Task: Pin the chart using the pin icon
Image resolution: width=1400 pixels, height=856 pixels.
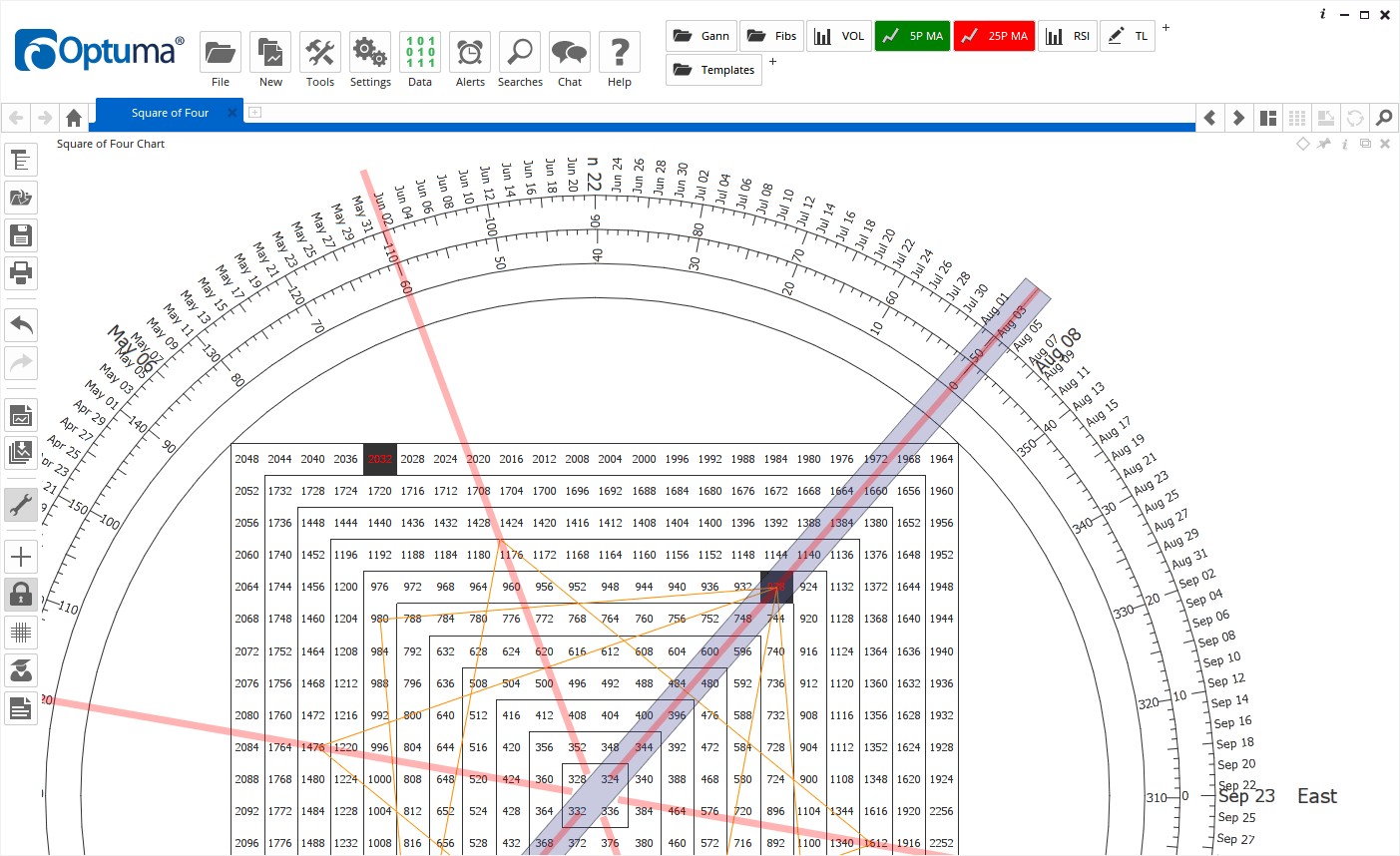Action: [1324, 143]
